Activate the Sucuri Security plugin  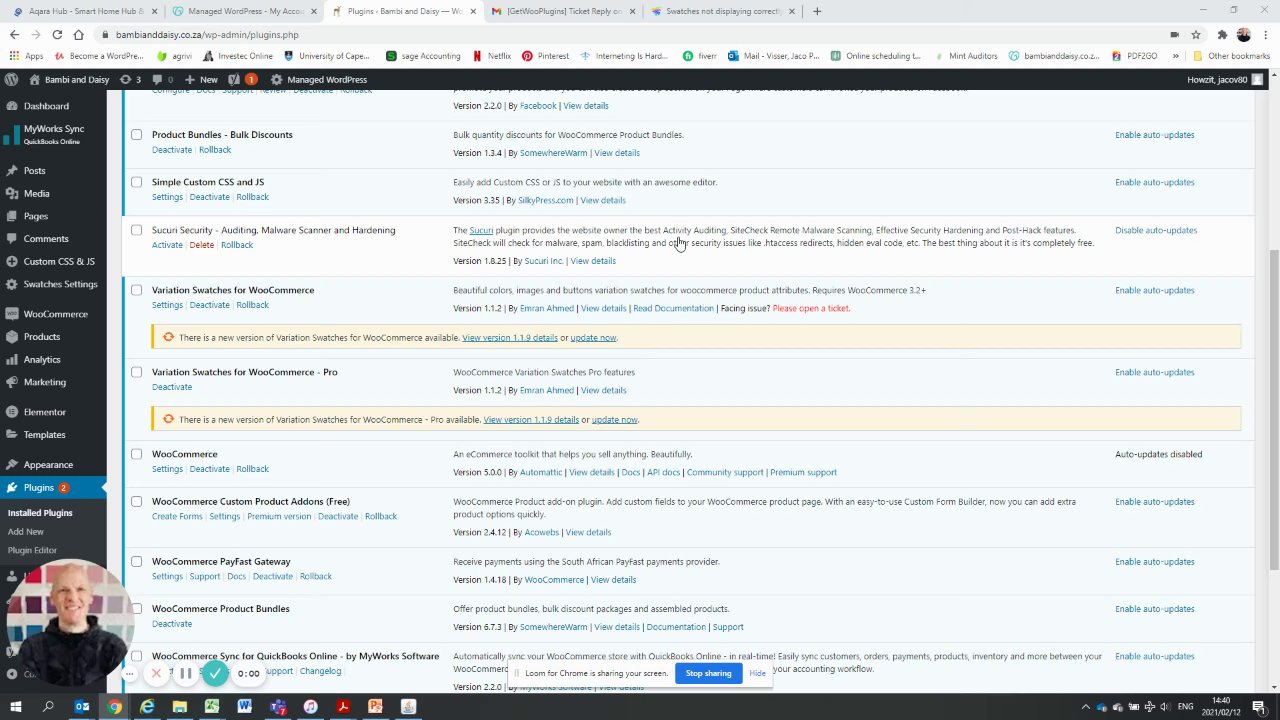[x=167, y=245]
